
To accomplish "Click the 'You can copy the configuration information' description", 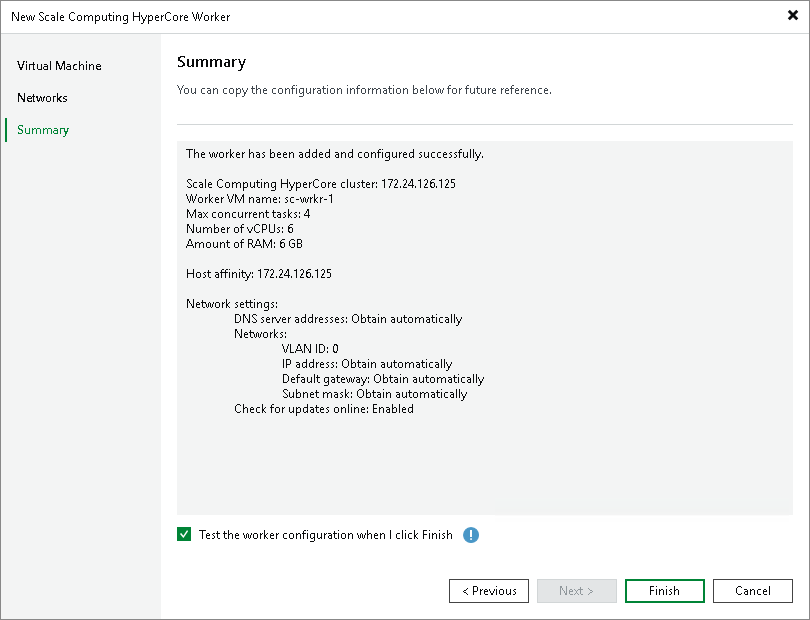I will click(x=364, y=90).
